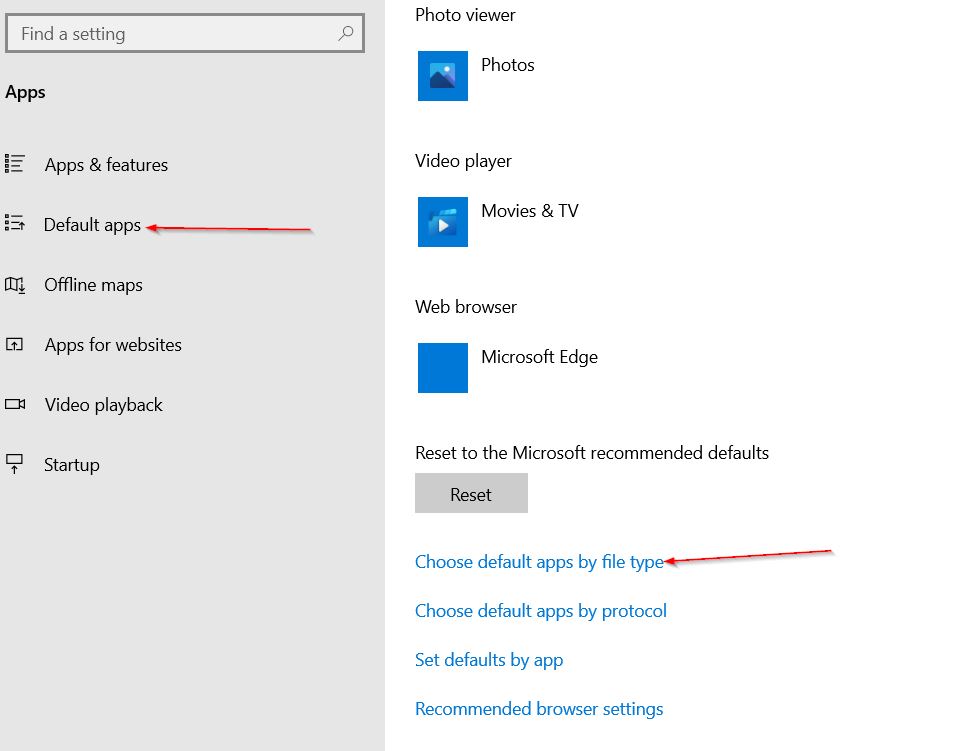Click the Offline maps icon
Screen dimensions: 960x751
coord(15,285)
